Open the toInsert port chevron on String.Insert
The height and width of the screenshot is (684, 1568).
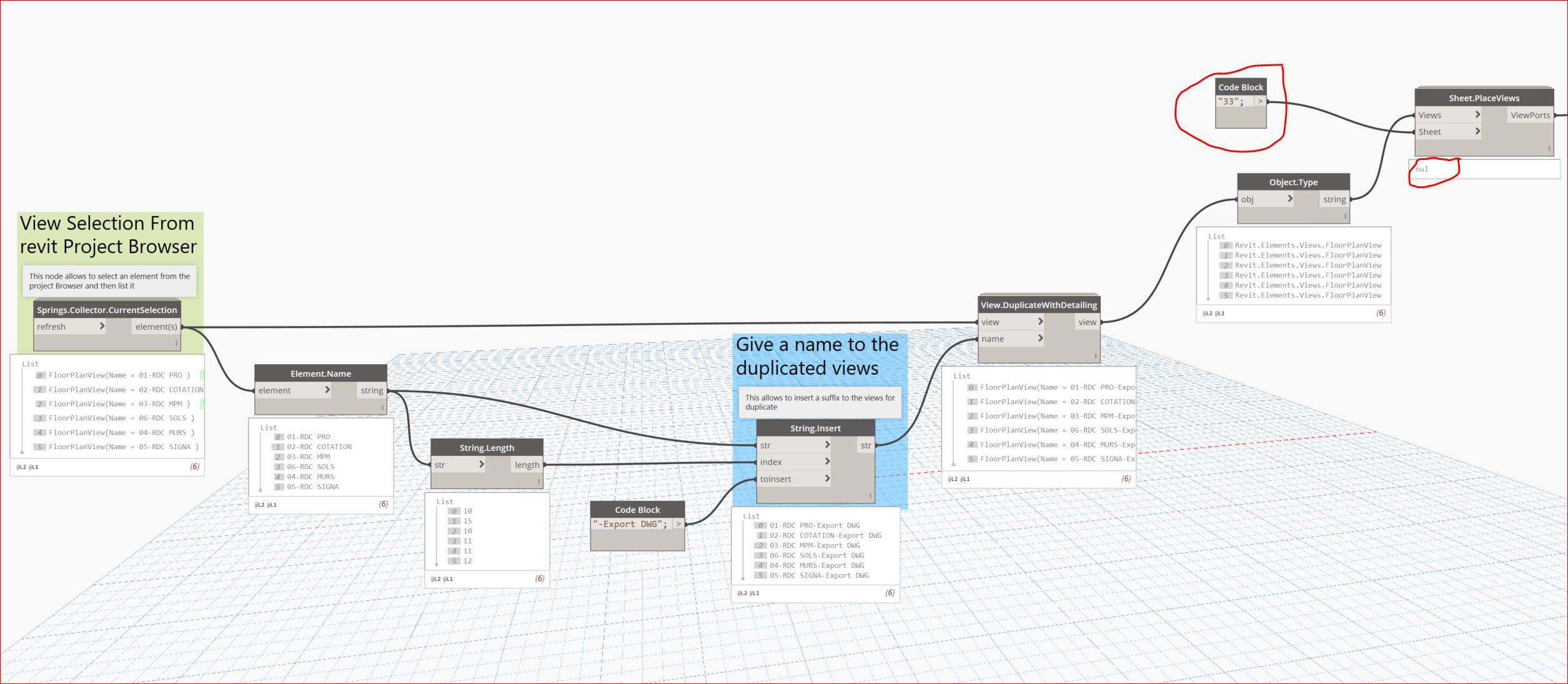[827, 478]
